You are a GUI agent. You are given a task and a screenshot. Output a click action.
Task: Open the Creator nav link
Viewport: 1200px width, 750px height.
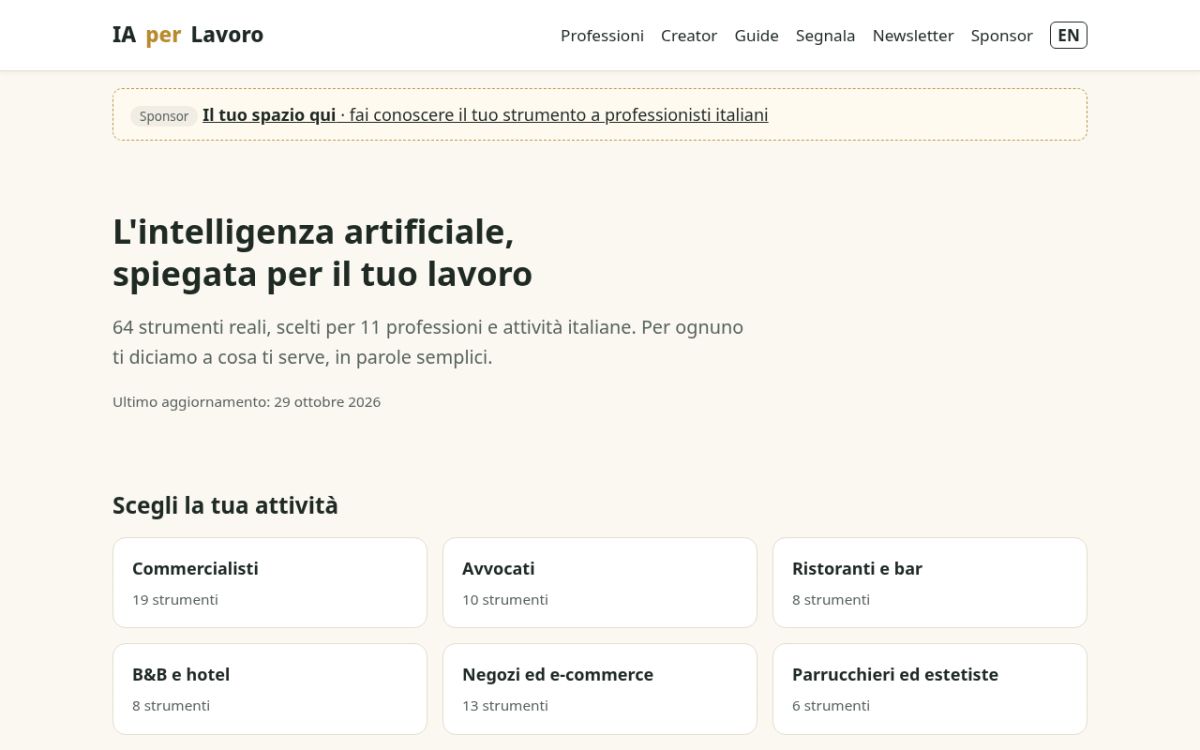pos(689,36)
